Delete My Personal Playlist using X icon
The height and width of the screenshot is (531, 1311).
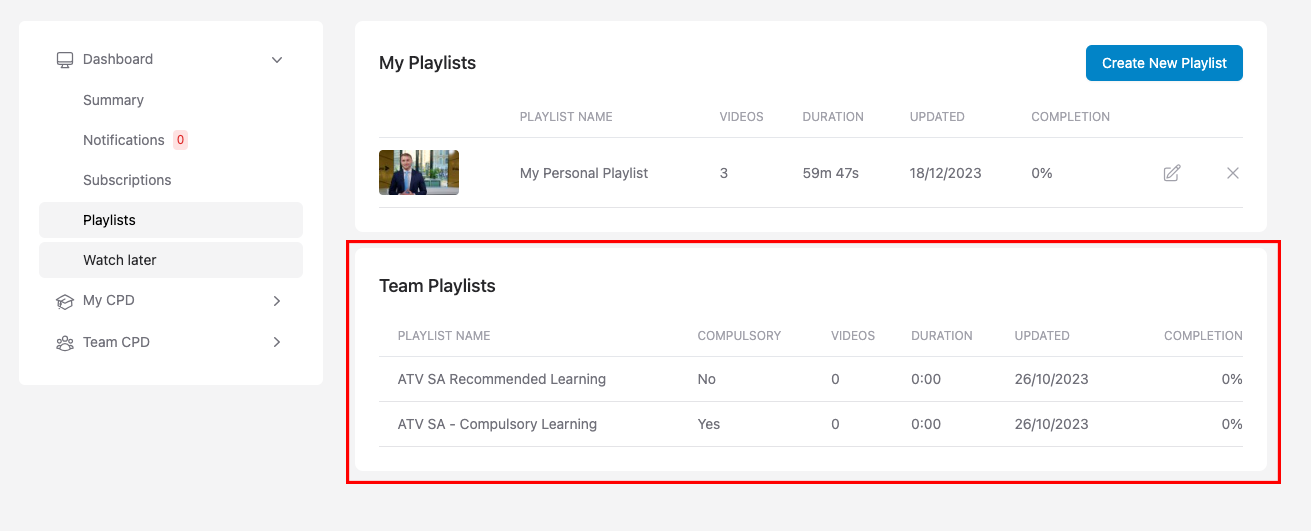[x=1233, y=173]
